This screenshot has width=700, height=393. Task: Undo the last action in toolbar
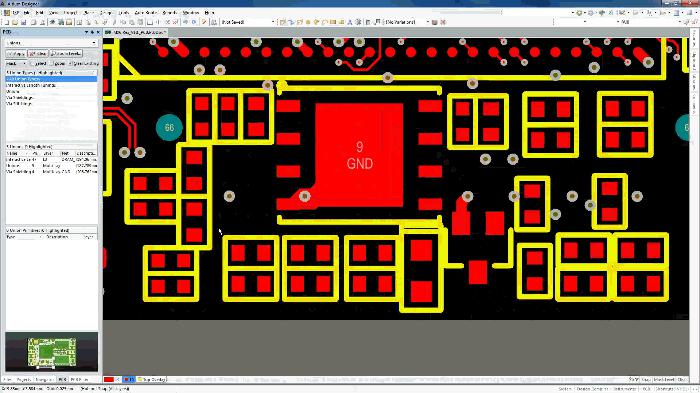[186, 22]
